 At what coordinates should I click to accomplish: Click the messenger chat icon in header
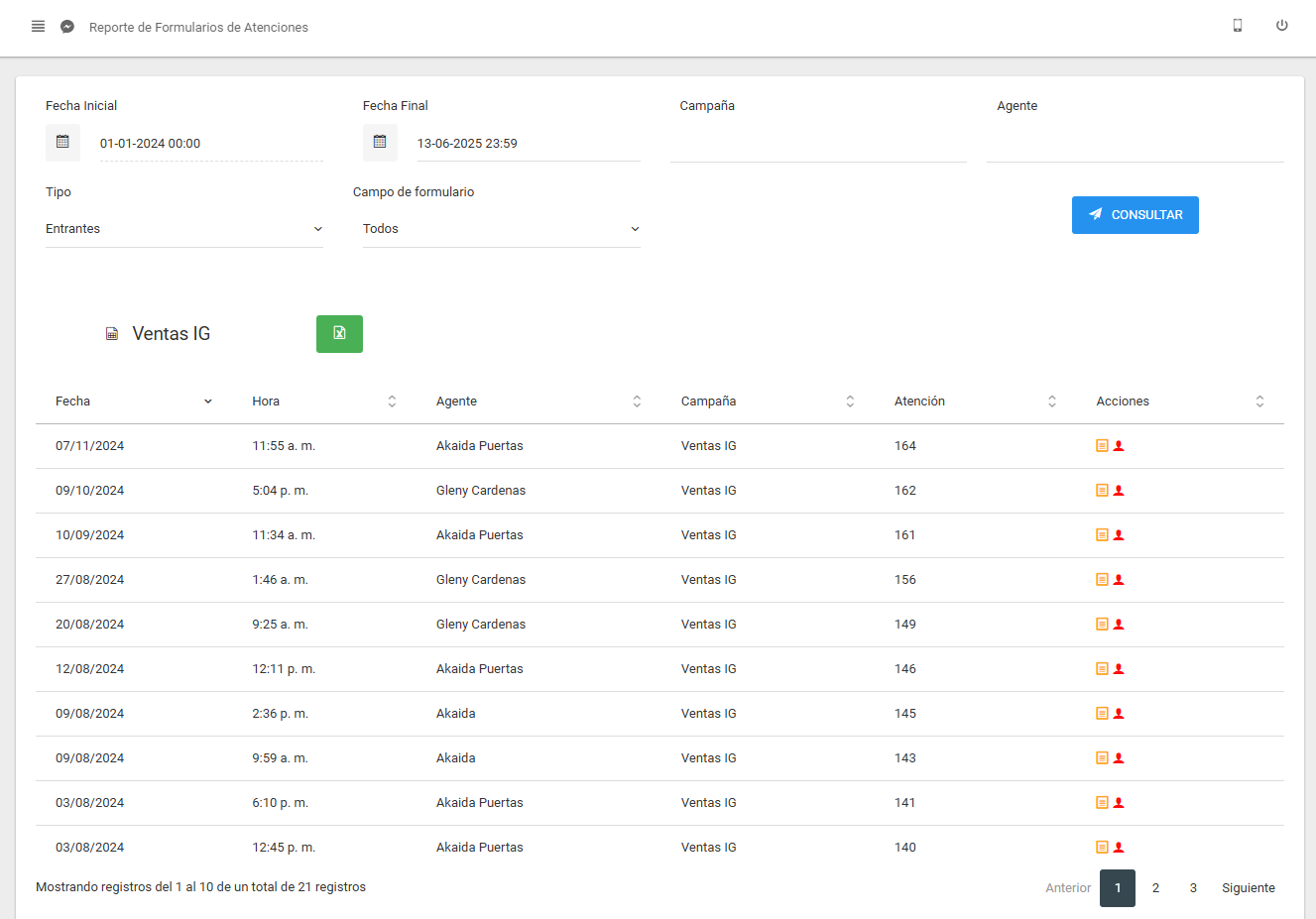coord(67,27)
